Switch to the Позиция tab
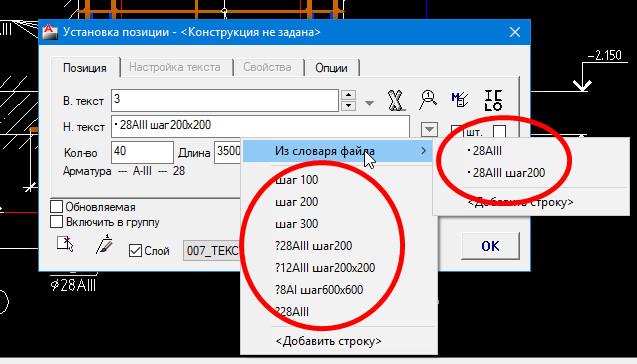Screen dimensions: 637x364 click(x=85, y=67)
